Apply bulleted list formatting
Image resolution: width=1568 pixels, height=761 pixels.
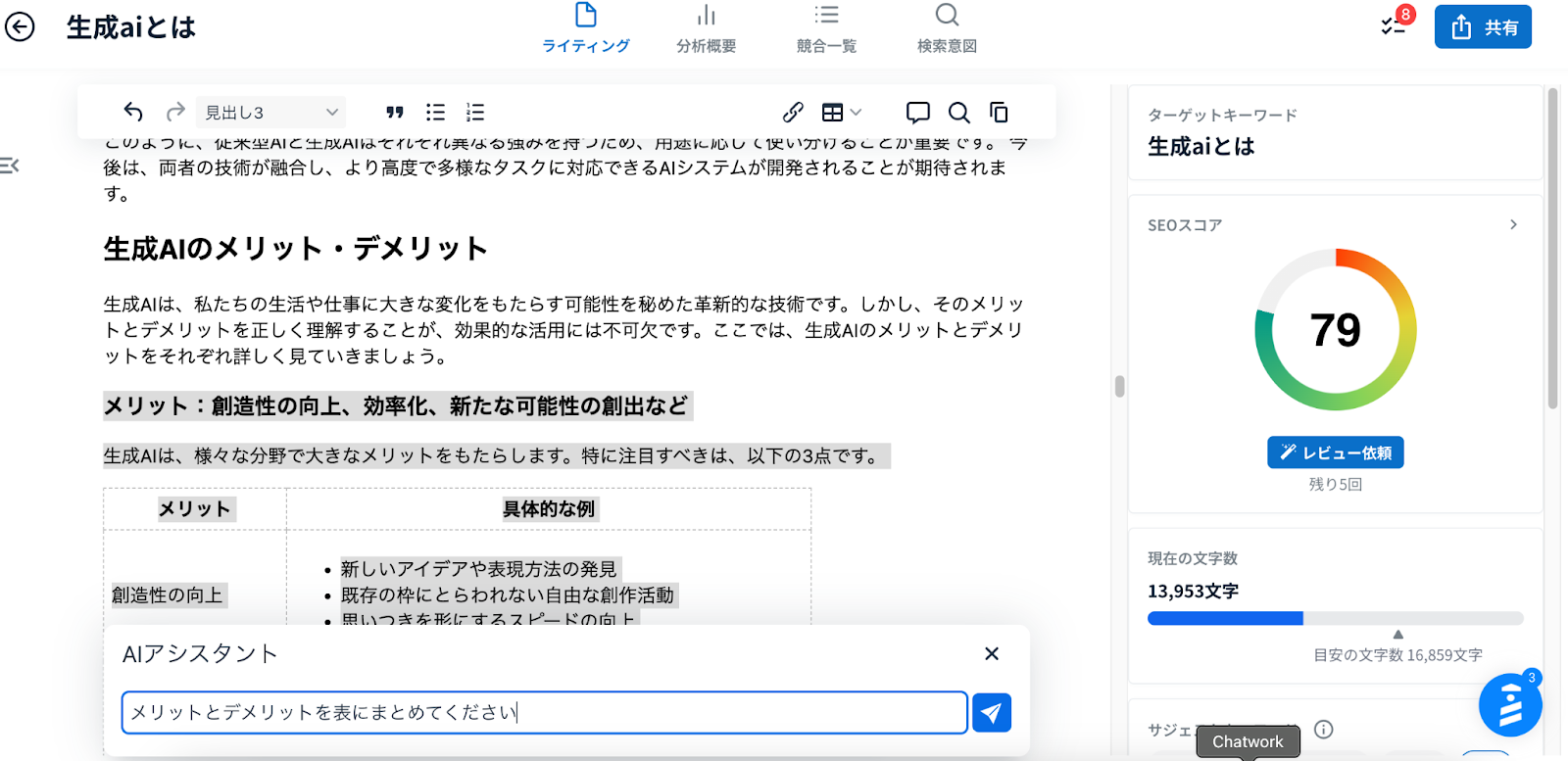click(x=435, y=113)
